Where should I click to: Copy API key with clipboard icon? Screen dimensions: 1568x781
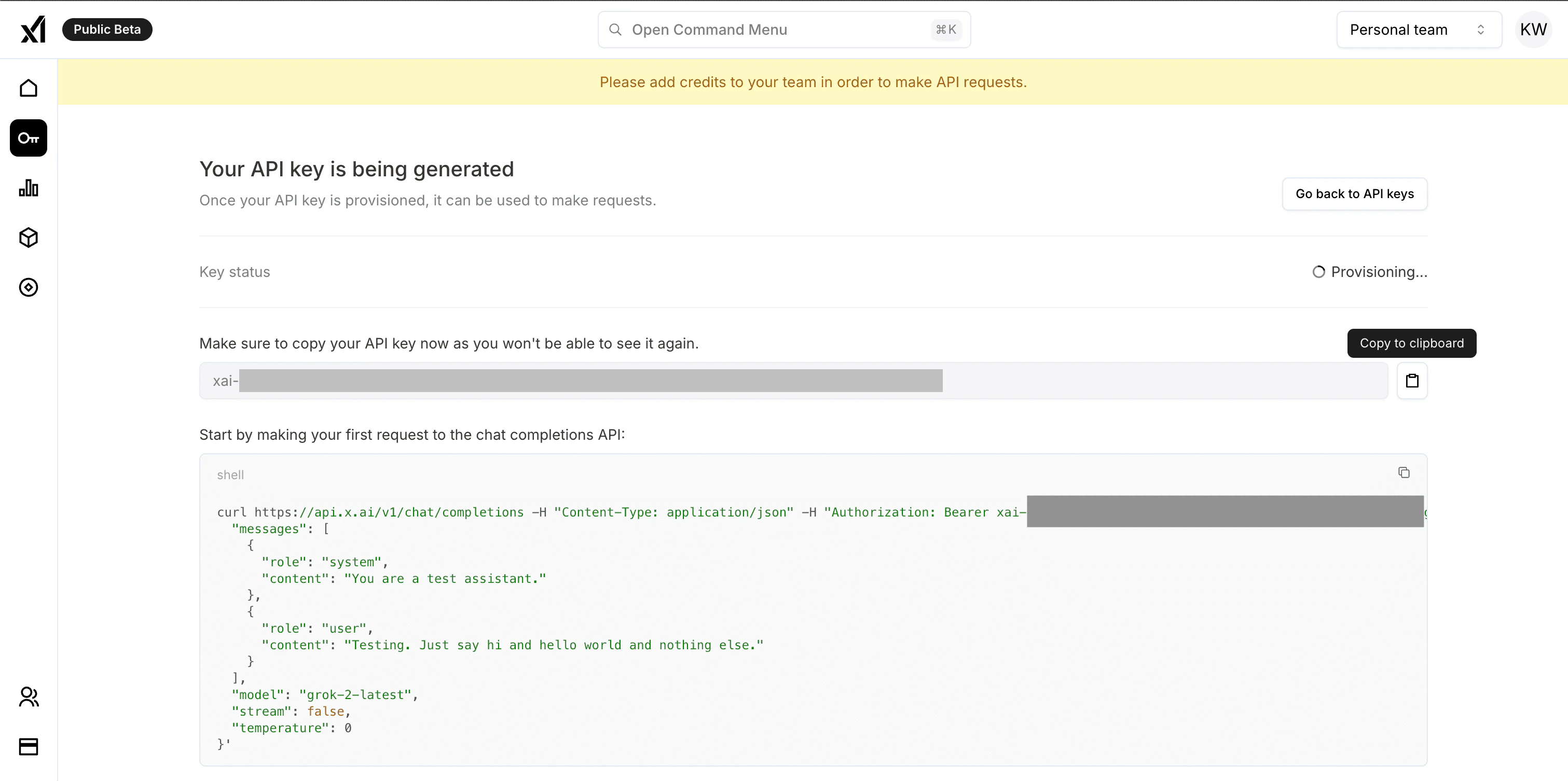[1412, 381]
